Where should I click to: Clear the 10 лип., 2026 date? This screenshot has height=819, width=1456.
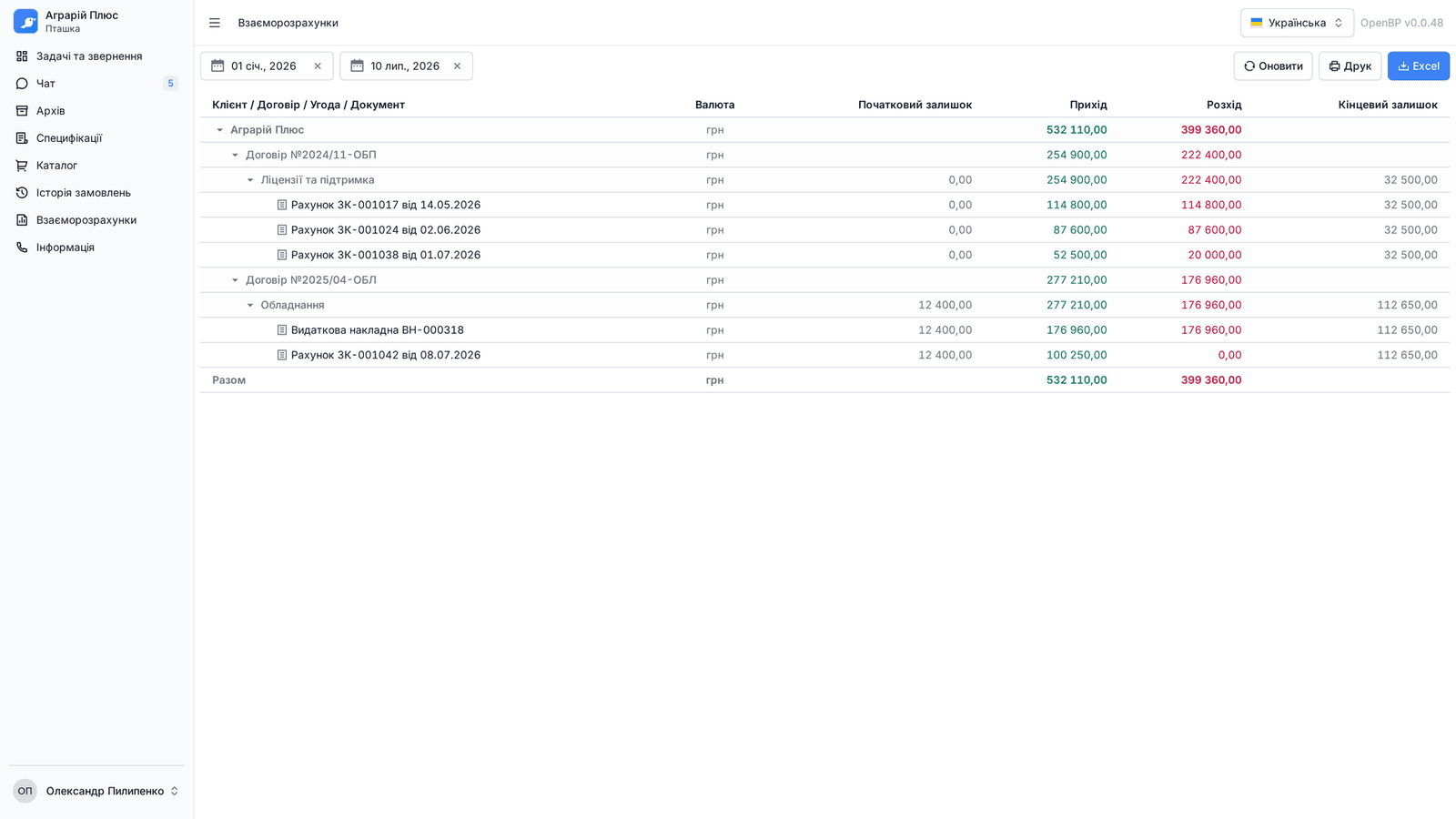tap(457, 66)
